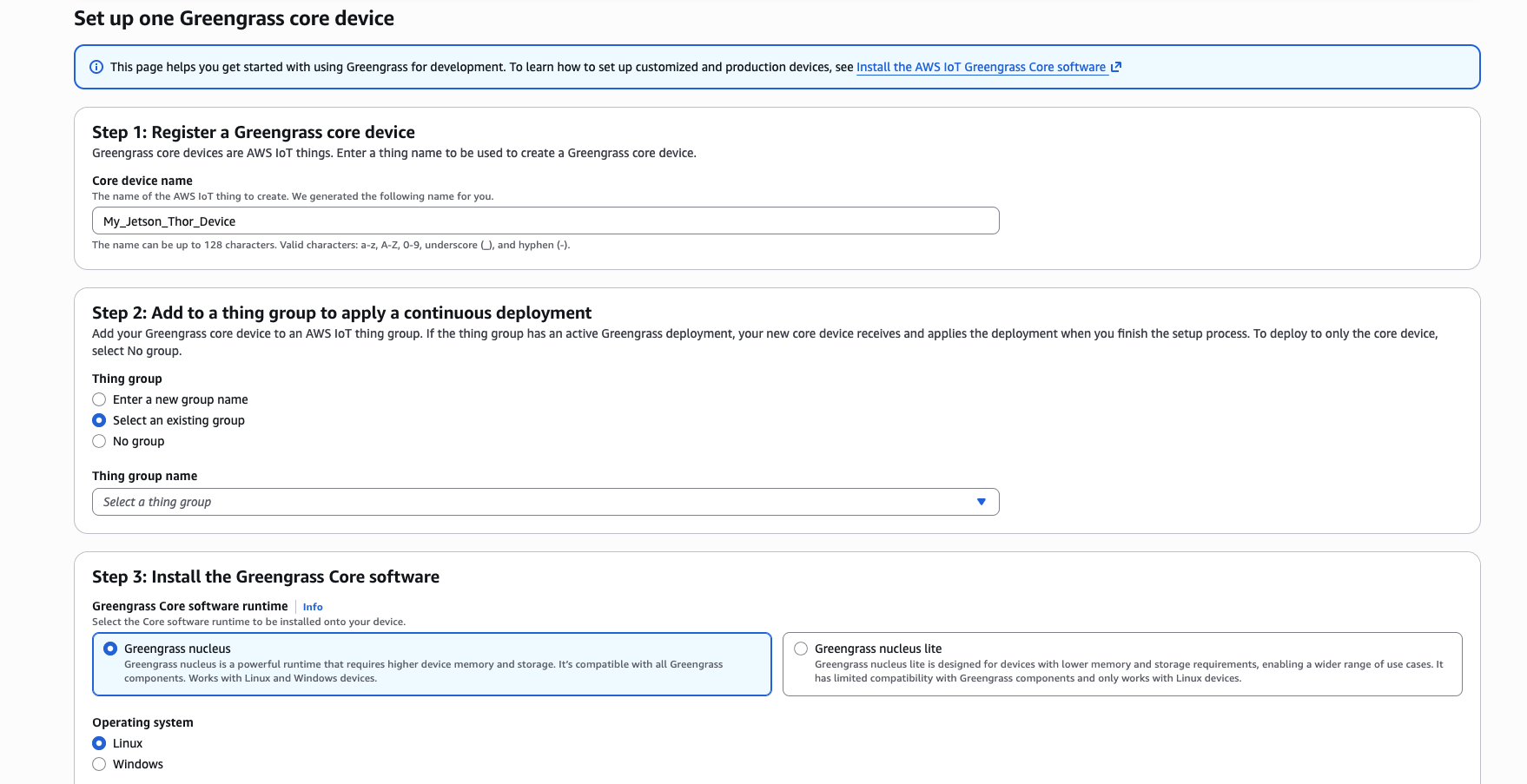This screenshot has height=784, width=1527.
Task: Choose the No group radio option
Action: click(x=99, y=441)
